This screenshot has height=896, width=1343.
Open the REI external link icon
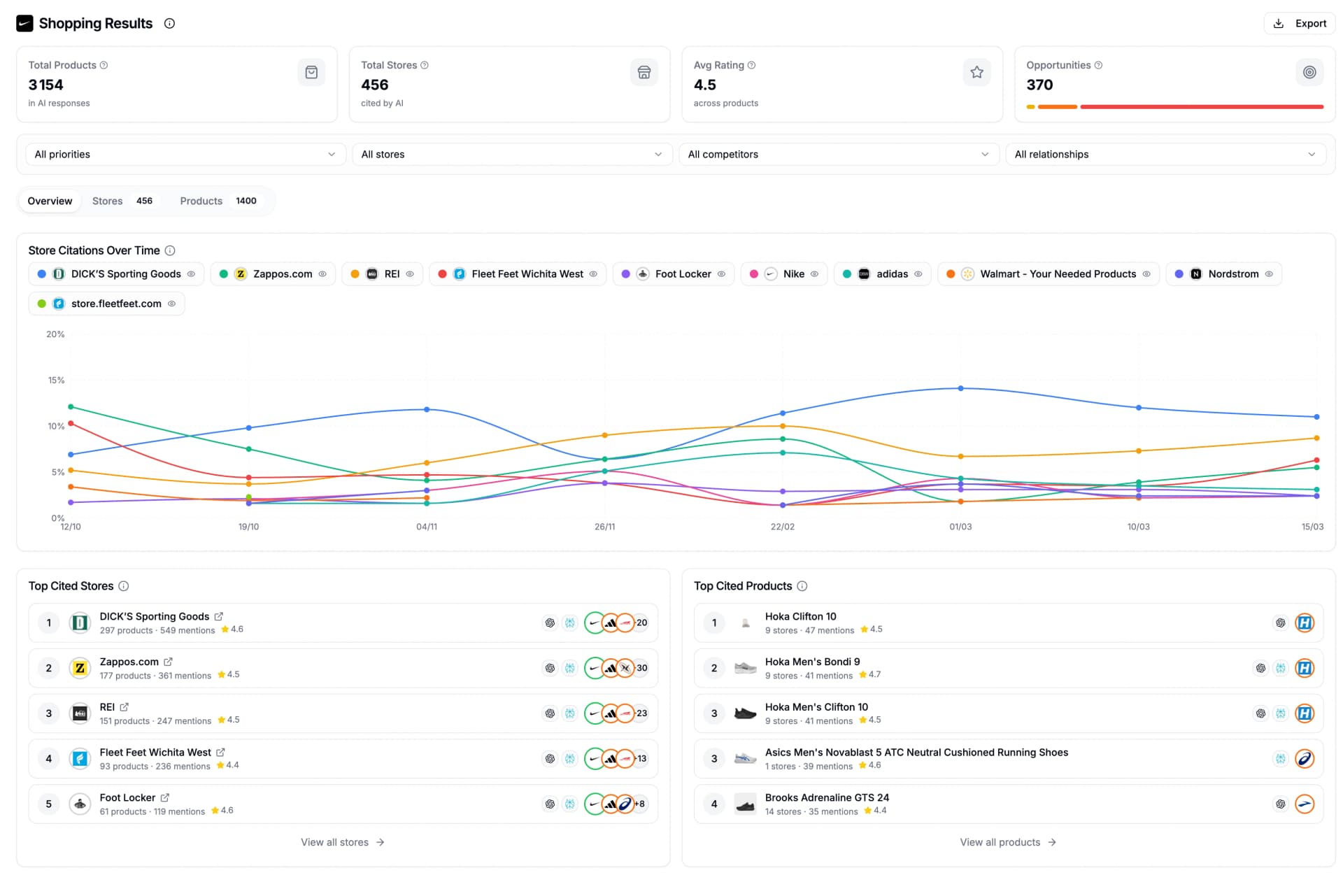point(125,707)
